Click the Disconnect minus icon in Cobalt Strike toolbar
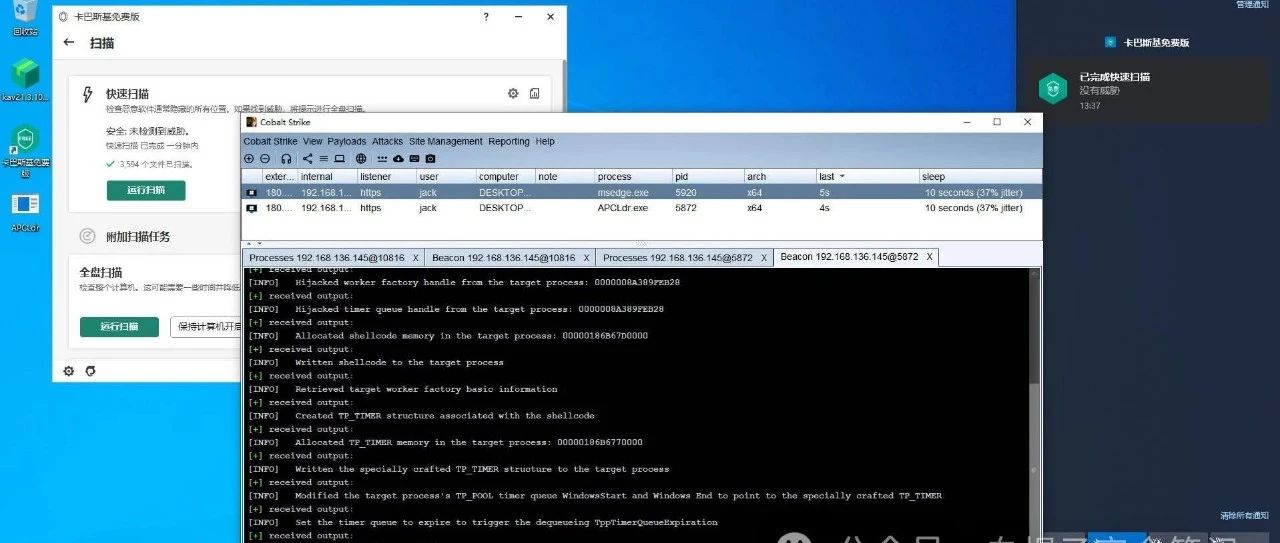The image size is (1280, 543). point(265,159)
